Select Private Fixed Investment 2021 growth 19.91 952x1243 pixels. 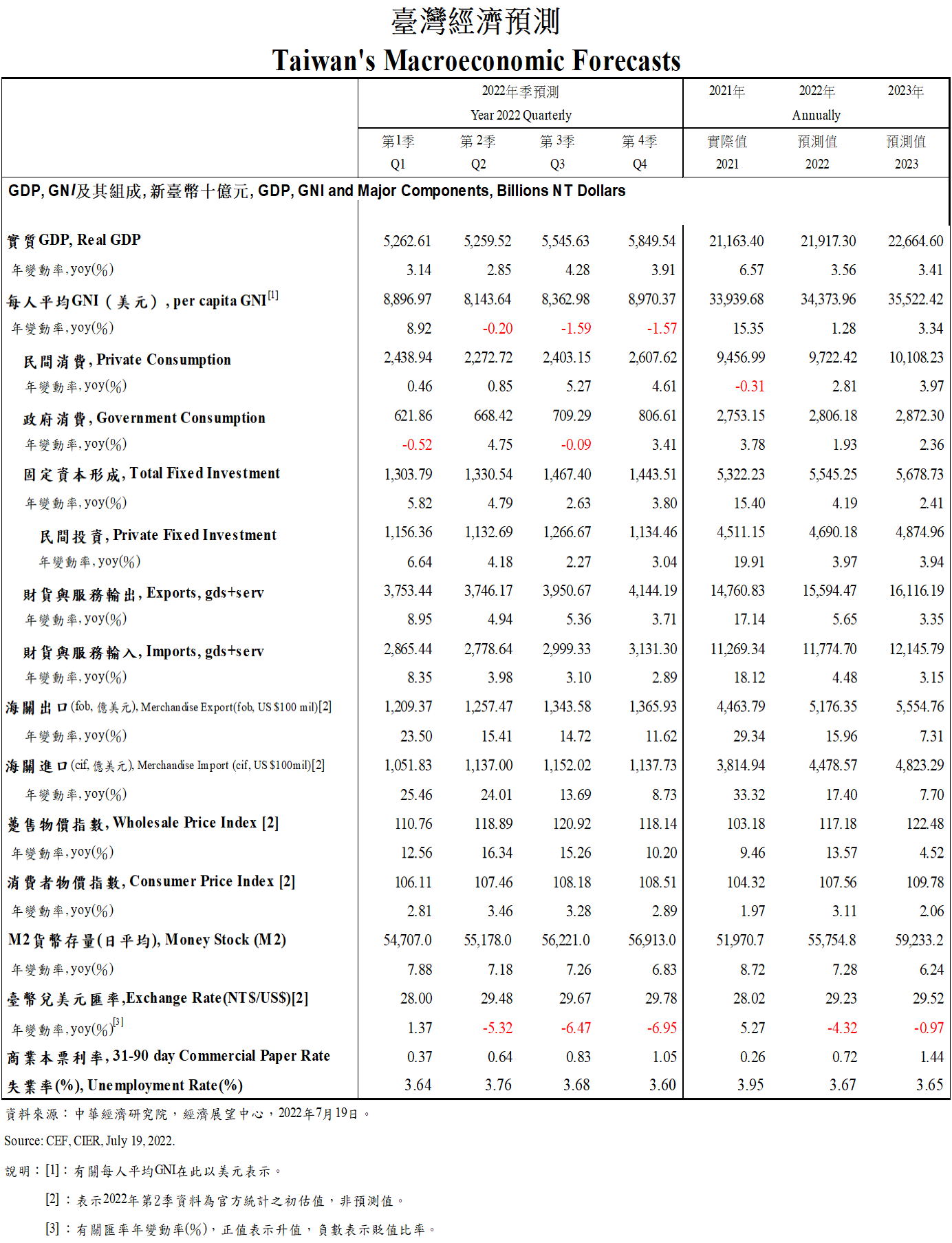749,562
